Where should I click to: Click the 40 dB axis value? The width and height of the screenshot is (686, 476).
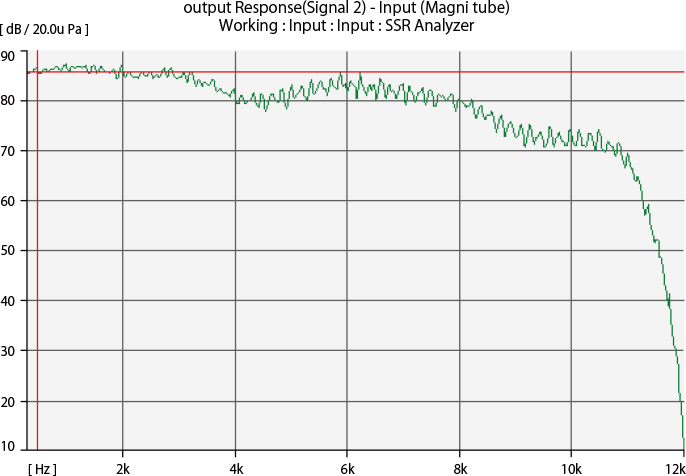point(8,301)
